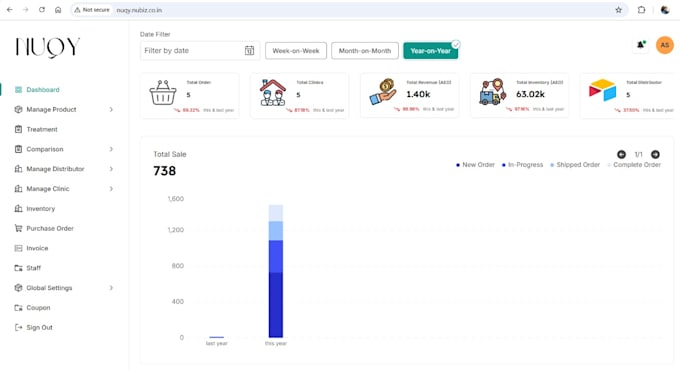Screen dimensions: 680x370
Task: Expand the Manage Product submenu chevron
Action: (111, 109)
